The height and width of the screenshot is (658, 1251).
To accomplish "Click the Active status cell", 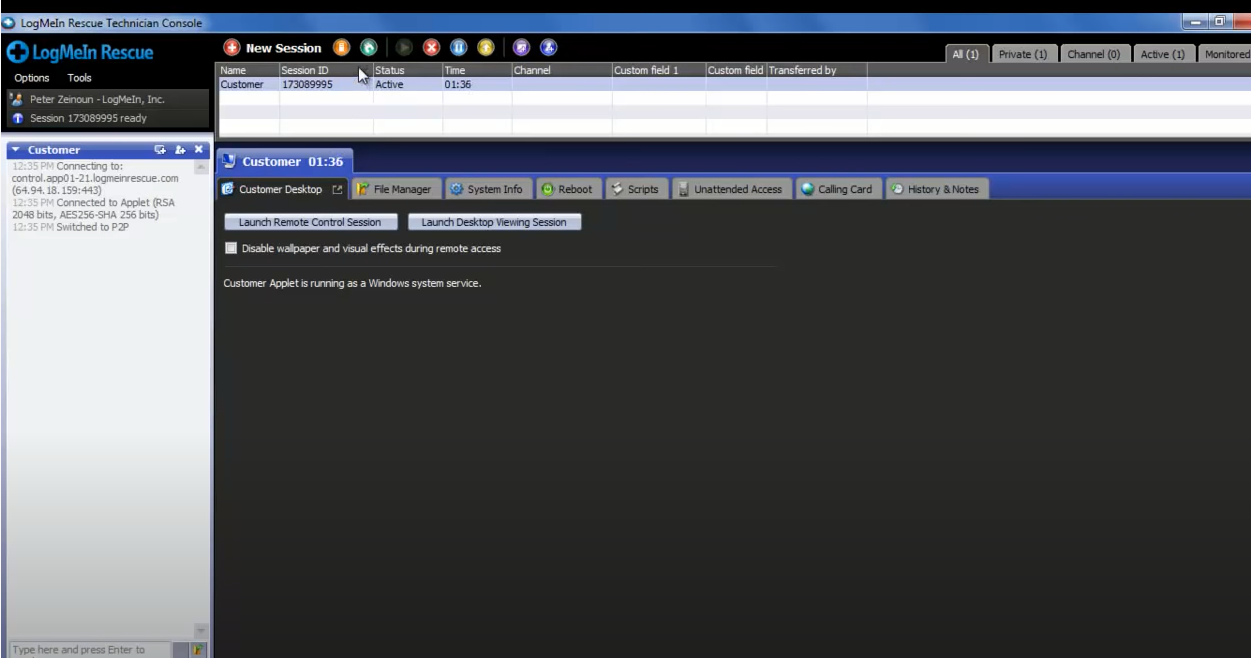I will pos(407,85).
